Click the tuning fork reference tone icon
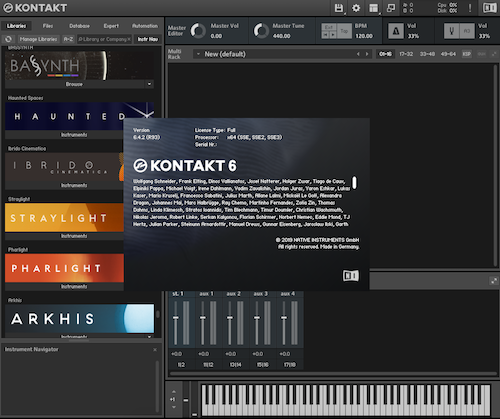 coord(452,31)
